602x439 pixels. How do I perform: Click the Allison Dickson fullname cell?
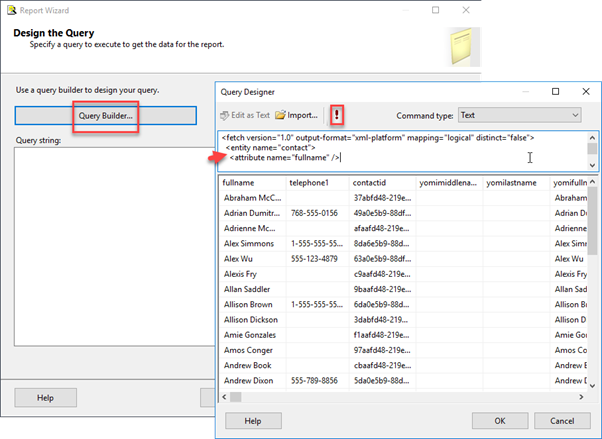(x=253, y=320)
